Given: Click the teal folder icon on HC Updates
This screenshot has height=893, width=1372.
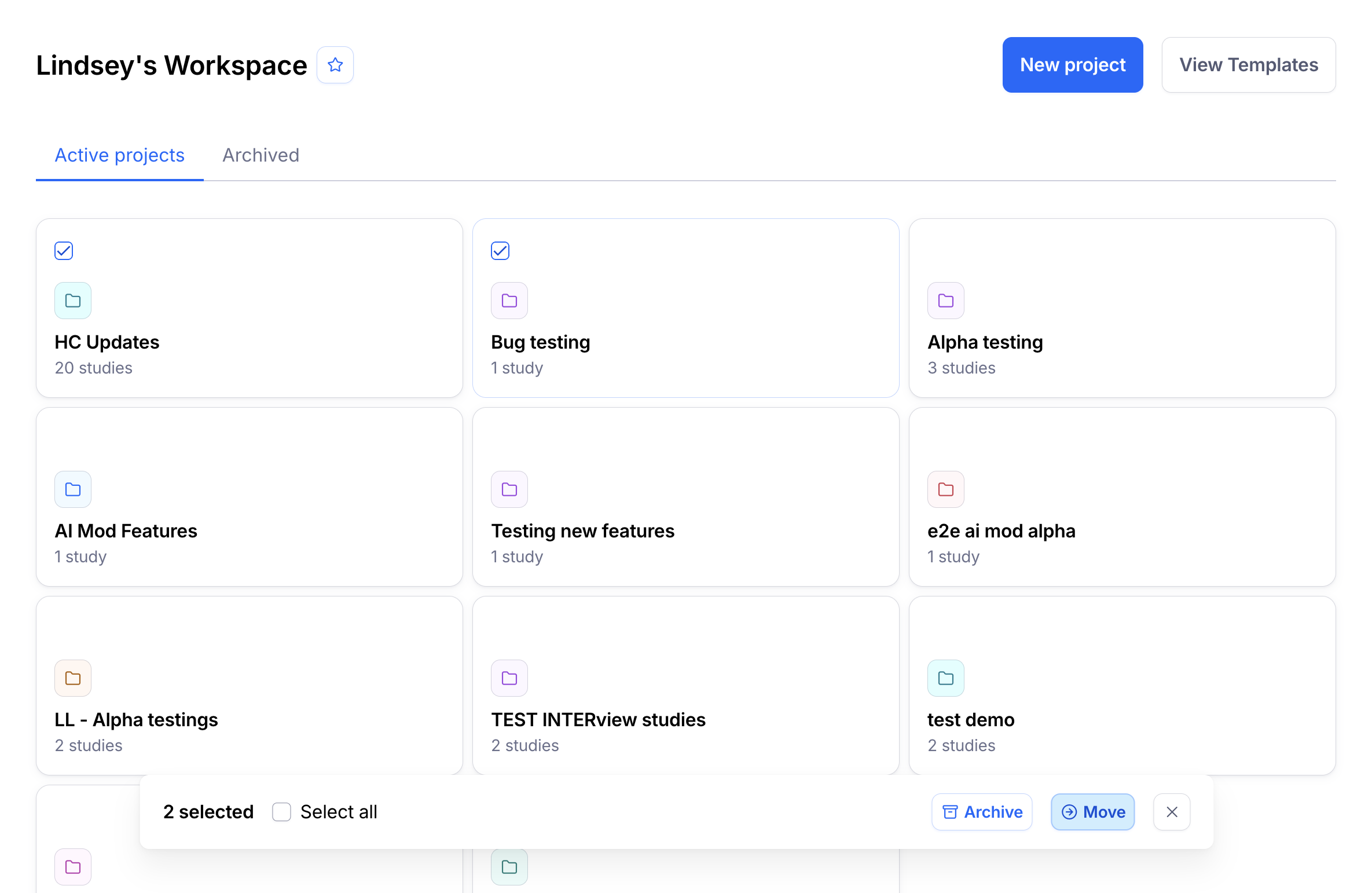Looking at the screenshot, I should coord(73,301).
